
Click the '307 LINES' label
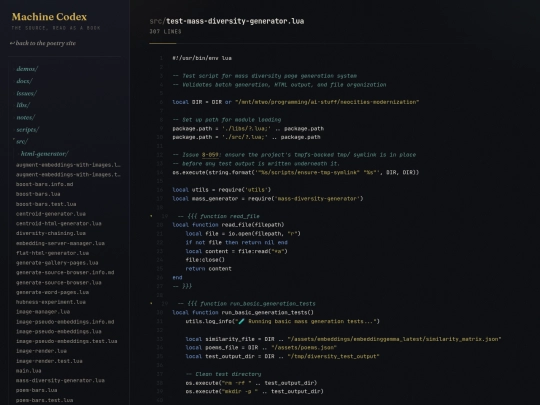165,31
